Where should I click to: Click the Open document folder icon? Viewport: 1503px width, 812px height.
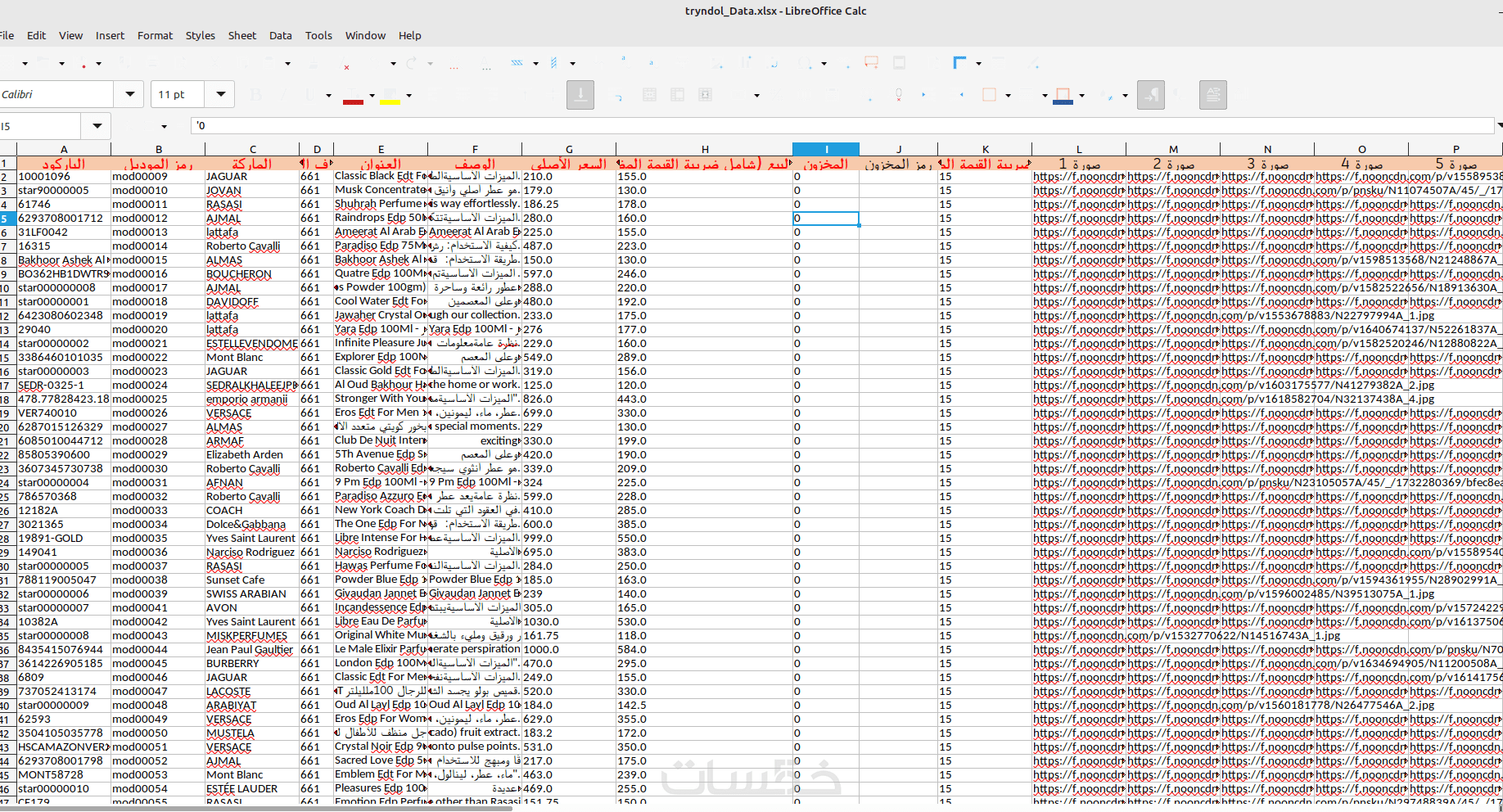click(42, 63)
